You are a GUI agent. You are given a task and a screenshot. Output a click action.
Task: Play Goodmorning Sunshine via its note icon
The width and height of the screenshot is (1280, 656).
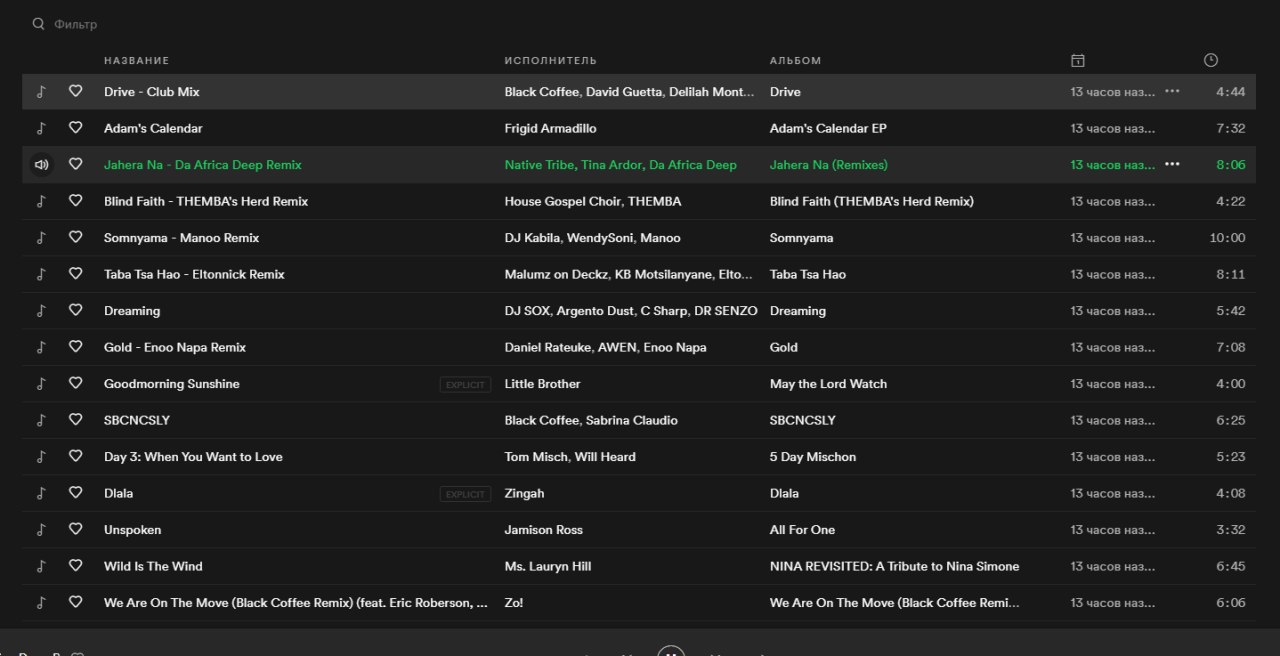(x=41, y=384)
